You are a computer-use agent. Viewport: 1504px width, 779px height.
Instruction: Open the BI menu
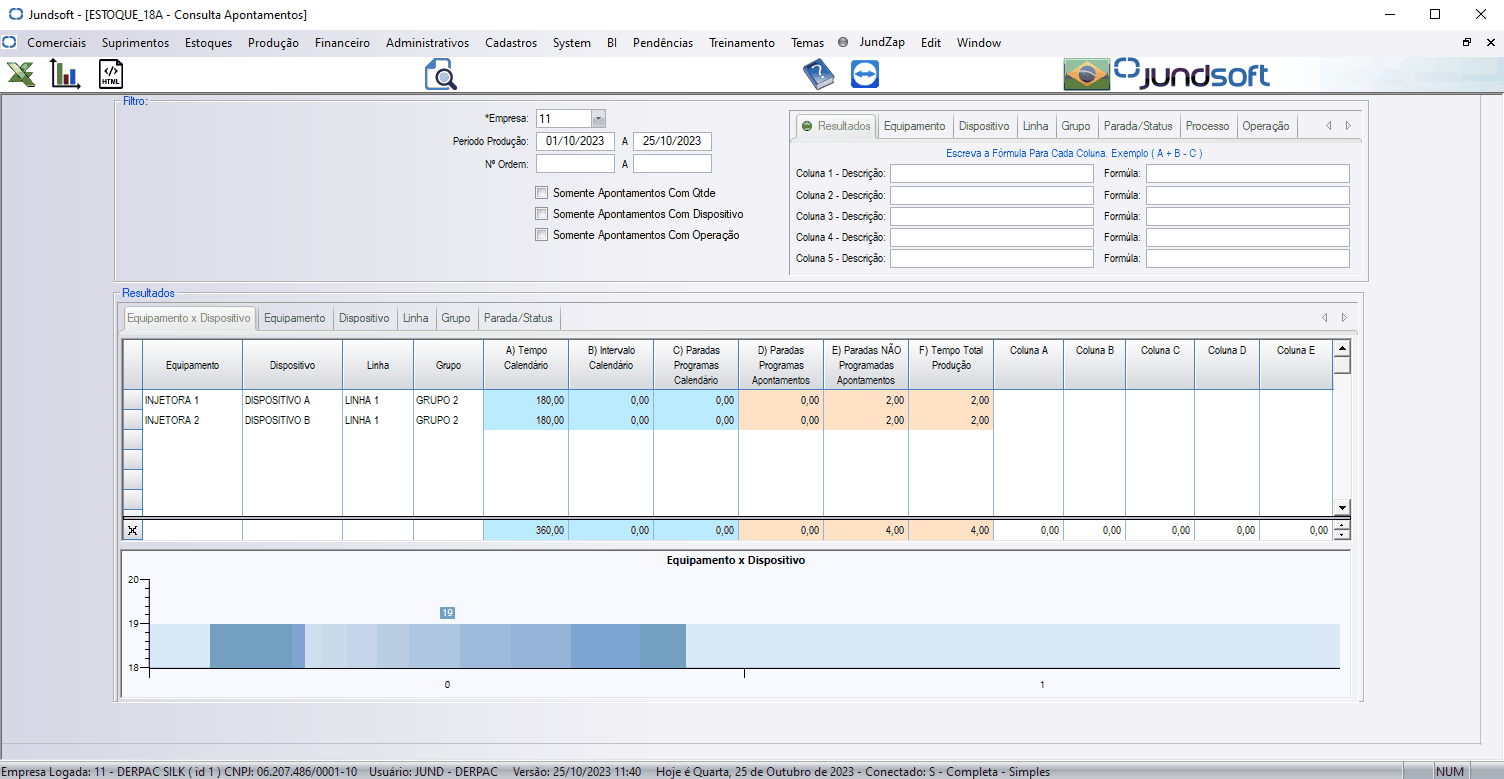point(612,43)
